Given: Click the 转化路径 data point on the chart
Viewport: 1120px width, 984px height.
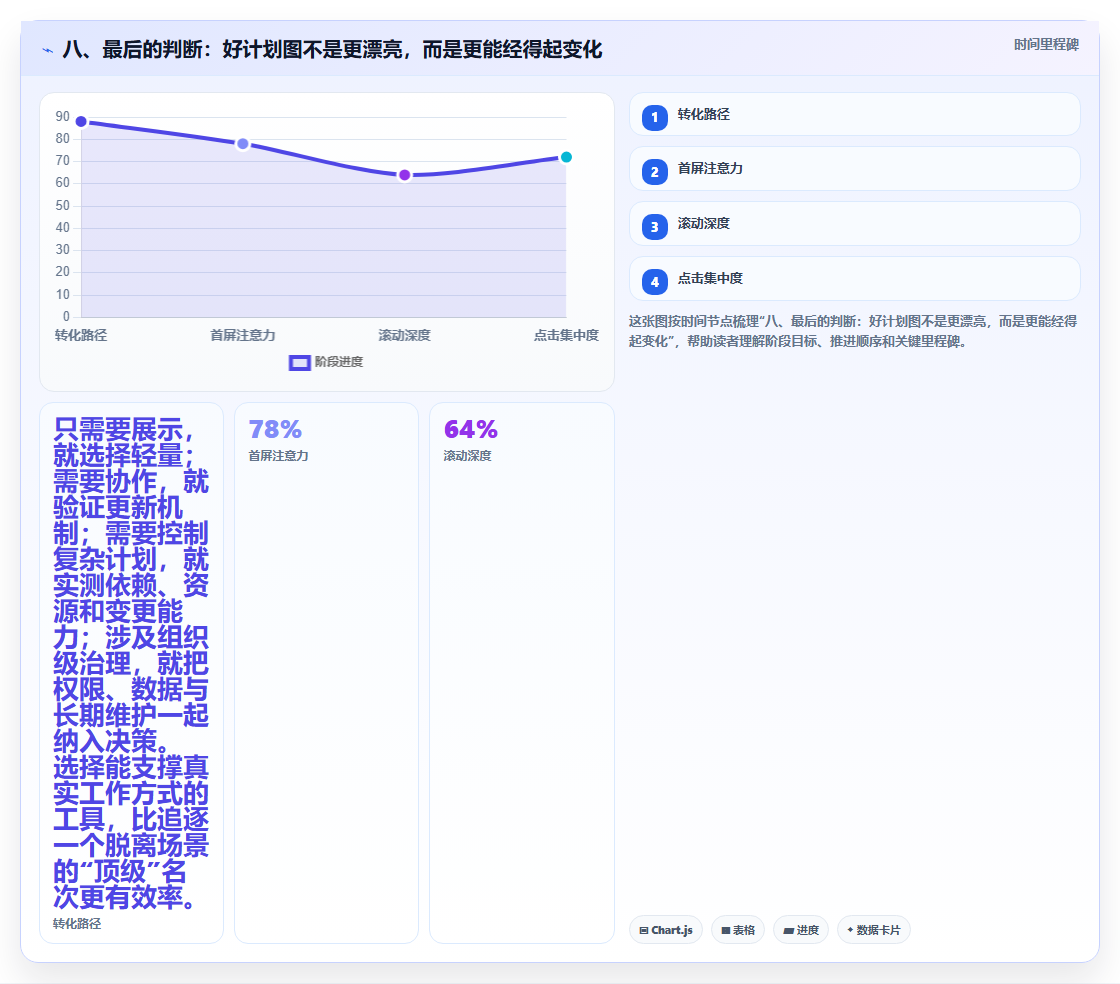Looking at the screenshot, I should [x=81, y=121].
